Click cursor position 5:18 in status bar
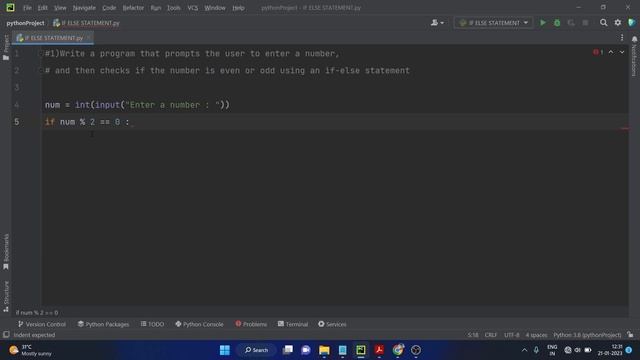Screen dimensions: 640x360 [x=473, y=335]
